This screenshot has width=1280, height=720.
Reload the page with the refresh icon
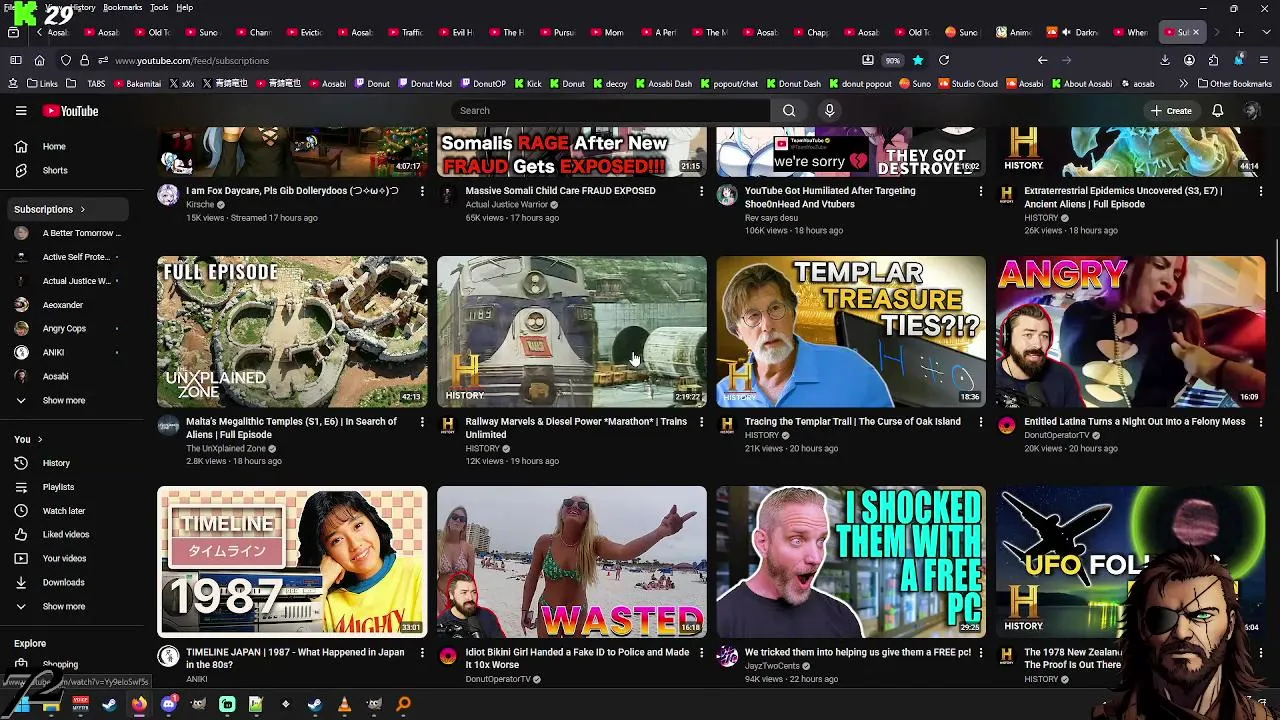943,61
